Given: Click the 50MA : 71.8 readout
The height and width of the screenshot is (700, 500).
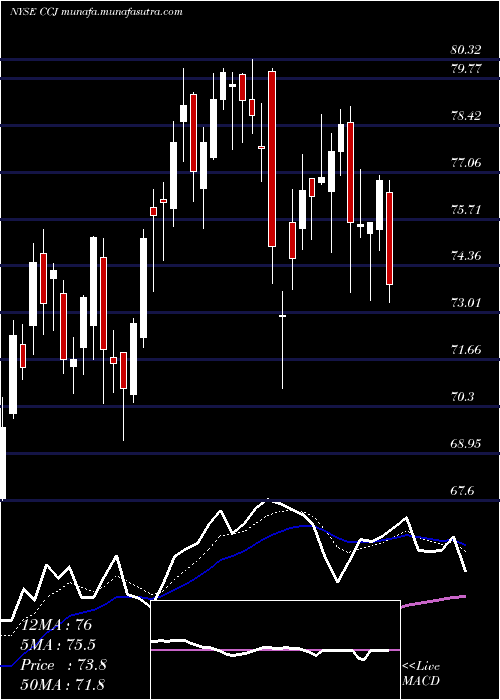Looking at the screenshot, I should [x=62, y=684].
